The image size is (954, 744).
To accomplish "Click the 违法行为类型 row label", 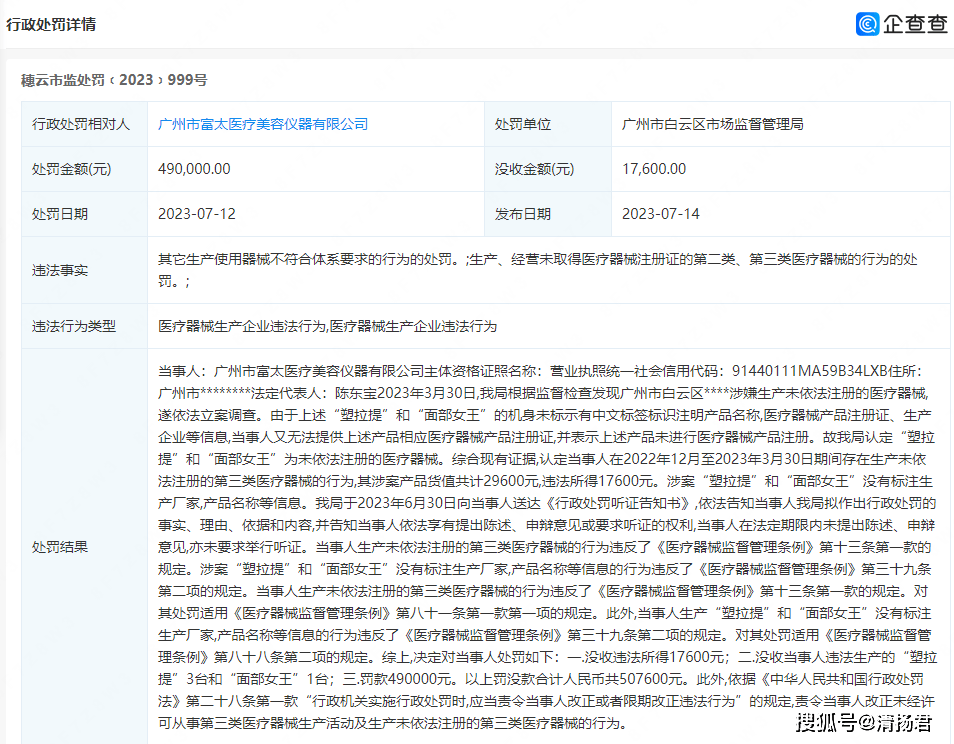I will [x=74, y=326].
